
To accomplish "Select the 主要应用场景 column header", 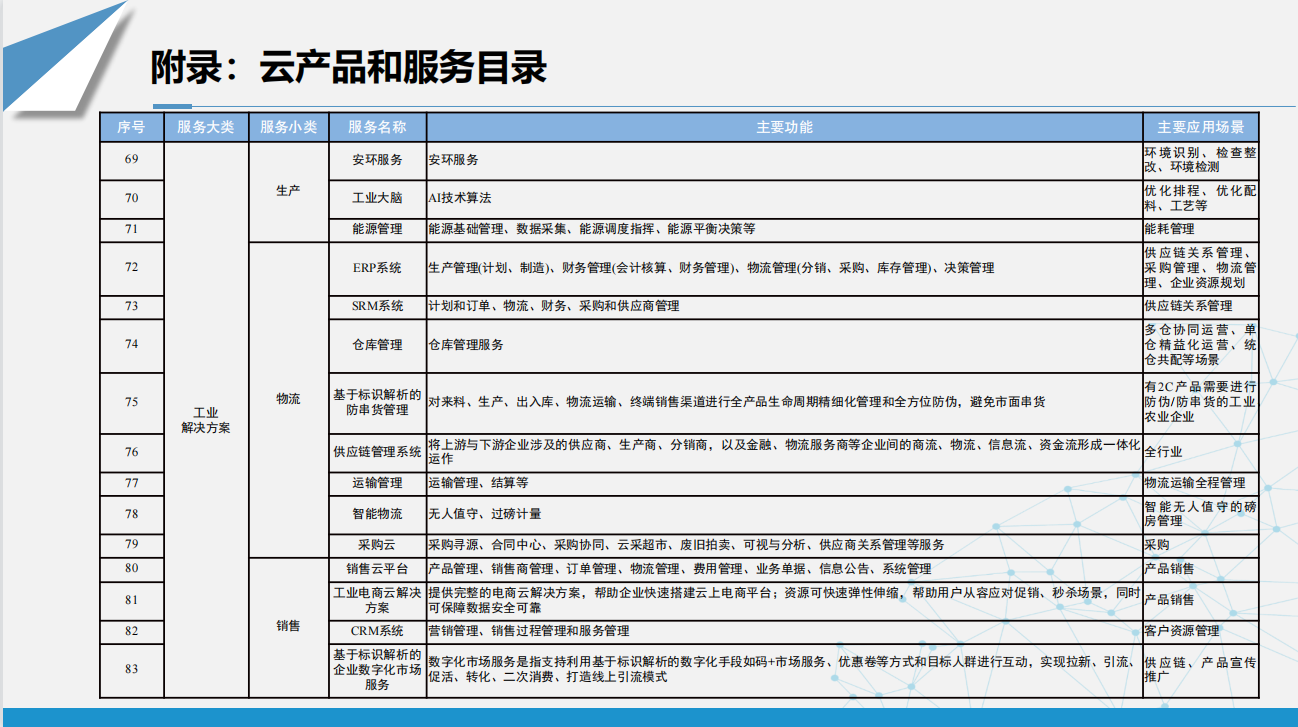I will point(1200,127).
